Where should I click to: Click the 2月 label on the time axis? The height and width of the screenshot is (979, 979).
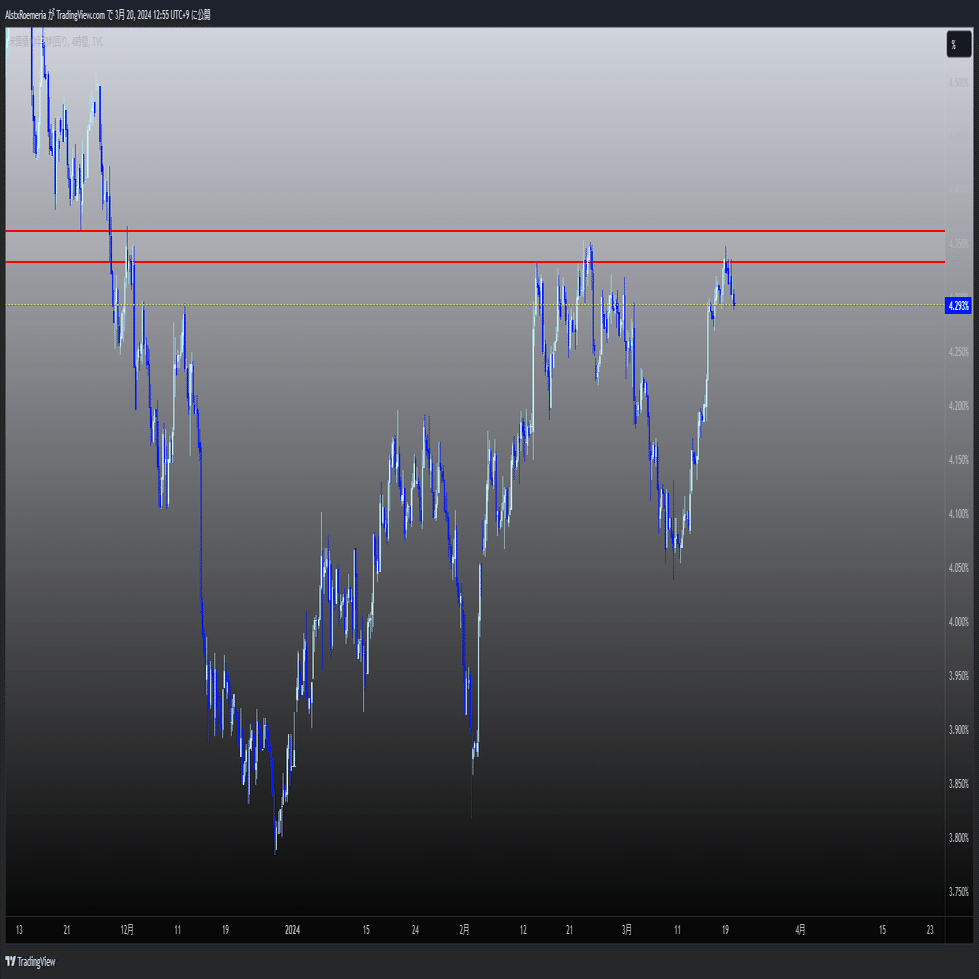pyautogui.click(x=465, y=930)
